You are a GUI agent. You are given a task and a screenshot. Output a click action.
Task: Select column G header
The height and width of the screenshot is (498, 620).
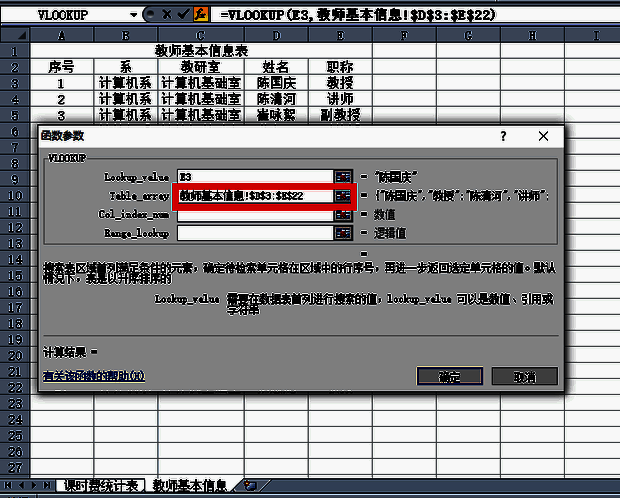(x=468, y=36)
